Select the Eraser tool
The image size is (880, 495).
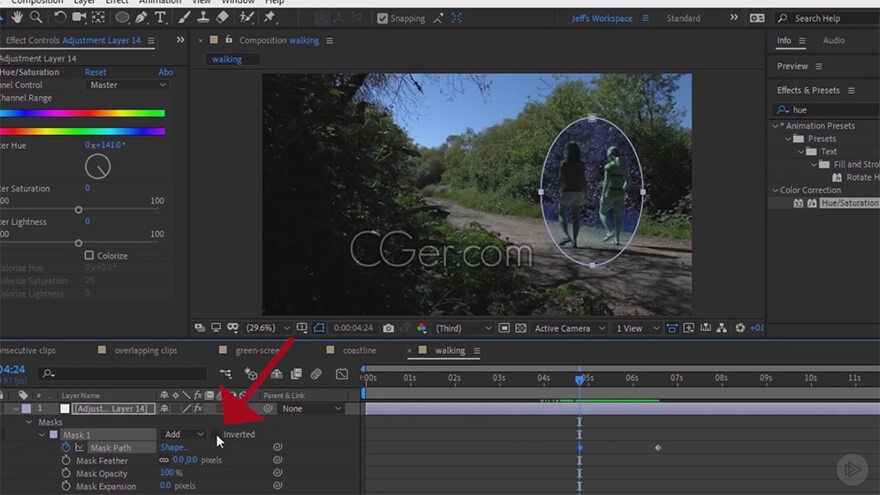coord(222,18)
